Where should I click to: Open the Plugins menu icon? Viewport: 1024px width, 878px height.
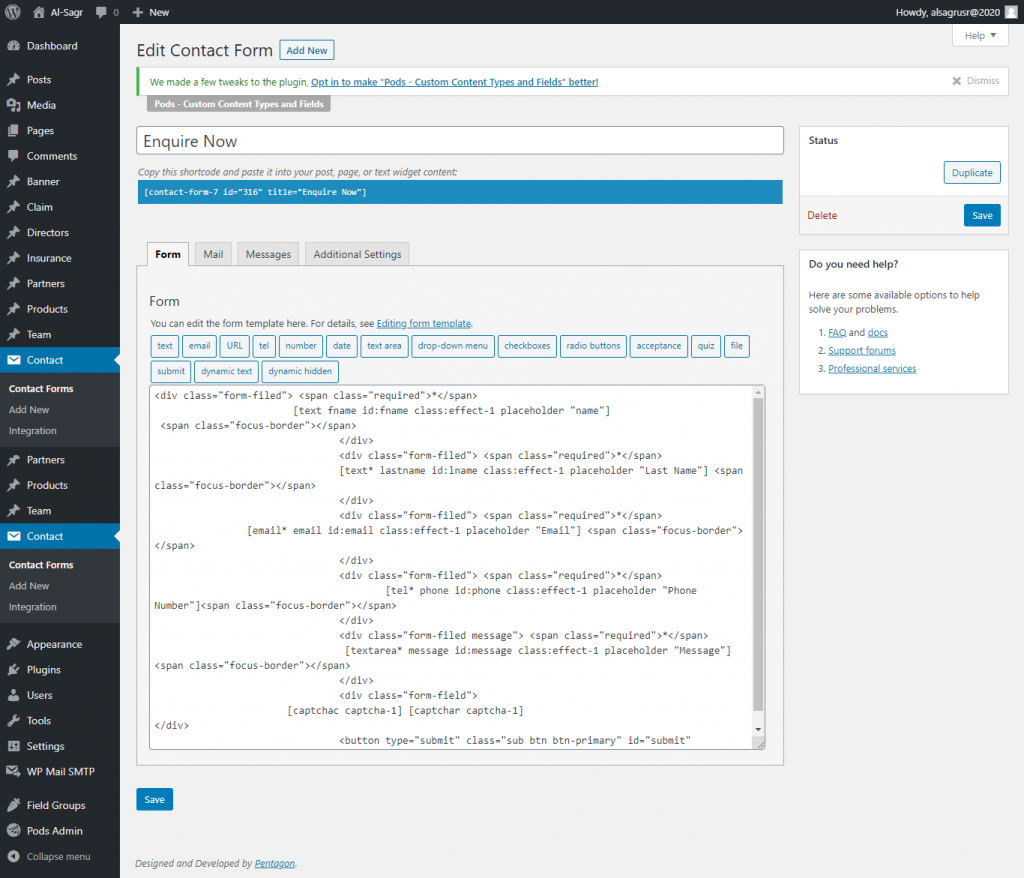(13, 670)
